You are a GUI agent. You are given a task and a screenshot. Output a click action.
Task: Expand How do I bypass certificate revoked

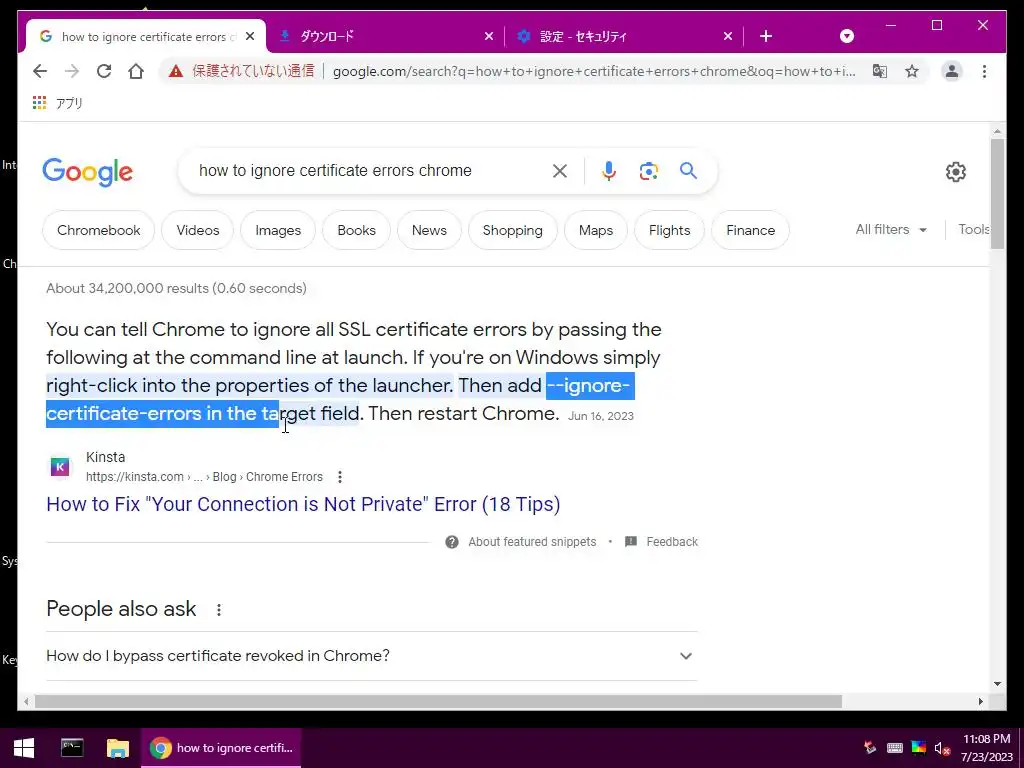tap(372, 656)
